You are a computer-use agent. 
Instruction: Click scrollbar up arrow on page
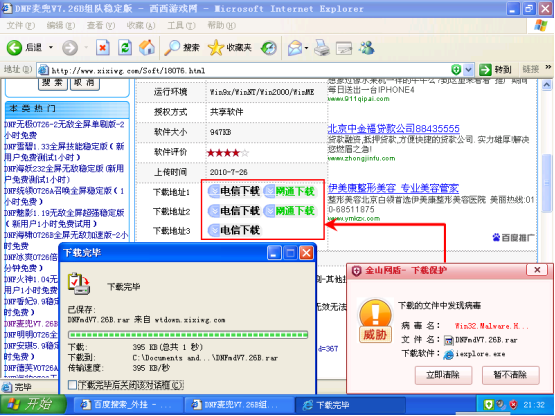547,85
